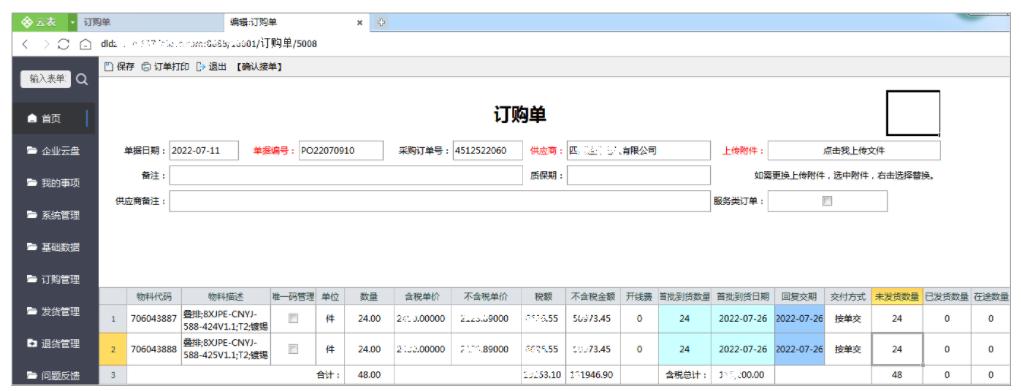Click the browser home icon

(85, 44)
